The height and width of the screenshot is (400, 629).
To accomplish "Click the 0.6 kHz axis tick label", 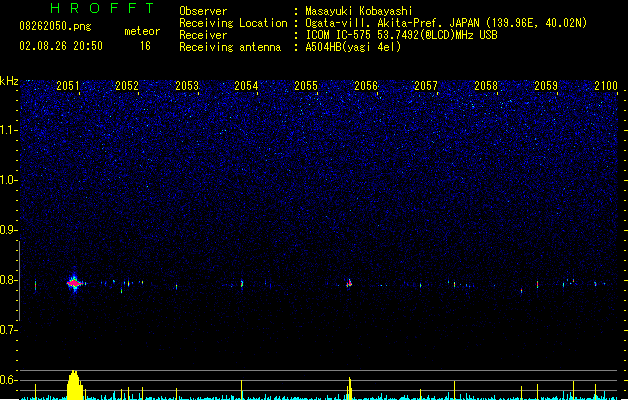I will coord(8,380).
